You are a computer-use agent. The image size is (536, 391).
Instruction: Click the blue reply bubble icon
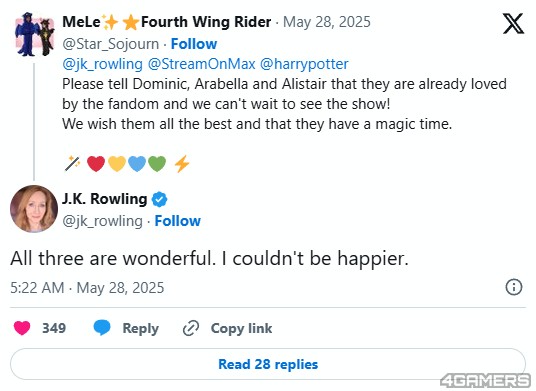[102, 328]
